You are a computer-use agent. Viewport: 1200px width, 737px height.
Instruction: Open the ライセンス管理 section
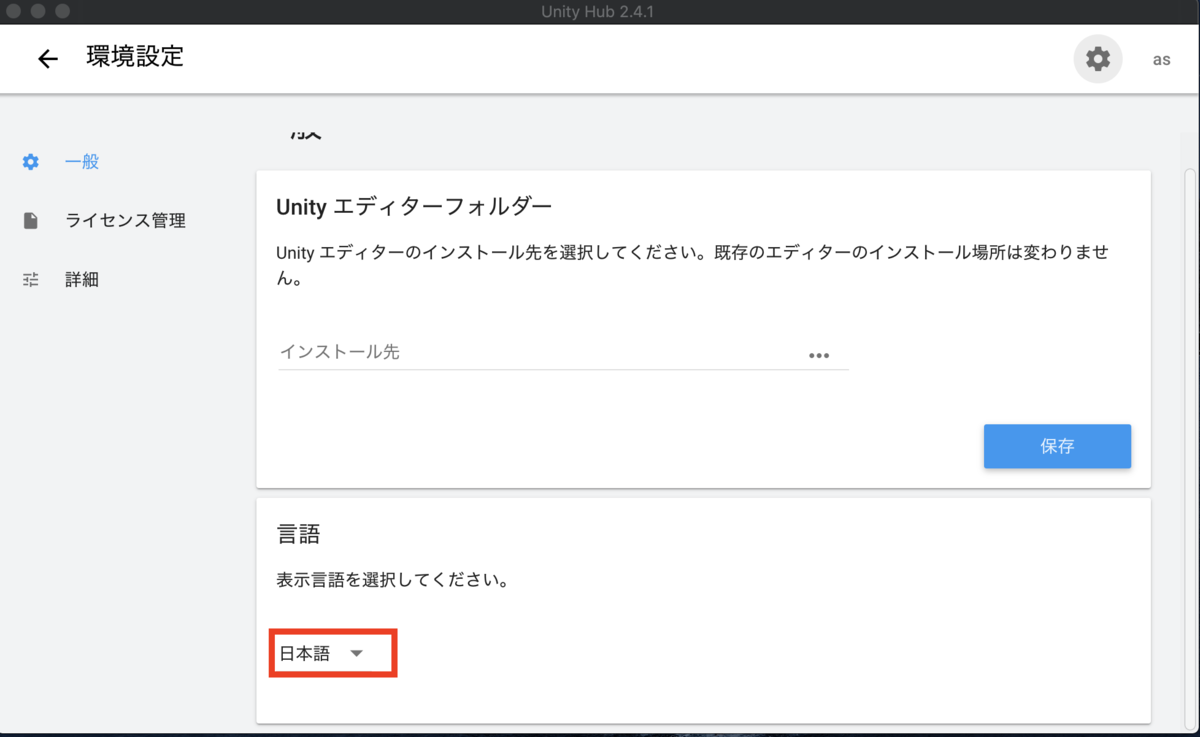pos(125,221)
